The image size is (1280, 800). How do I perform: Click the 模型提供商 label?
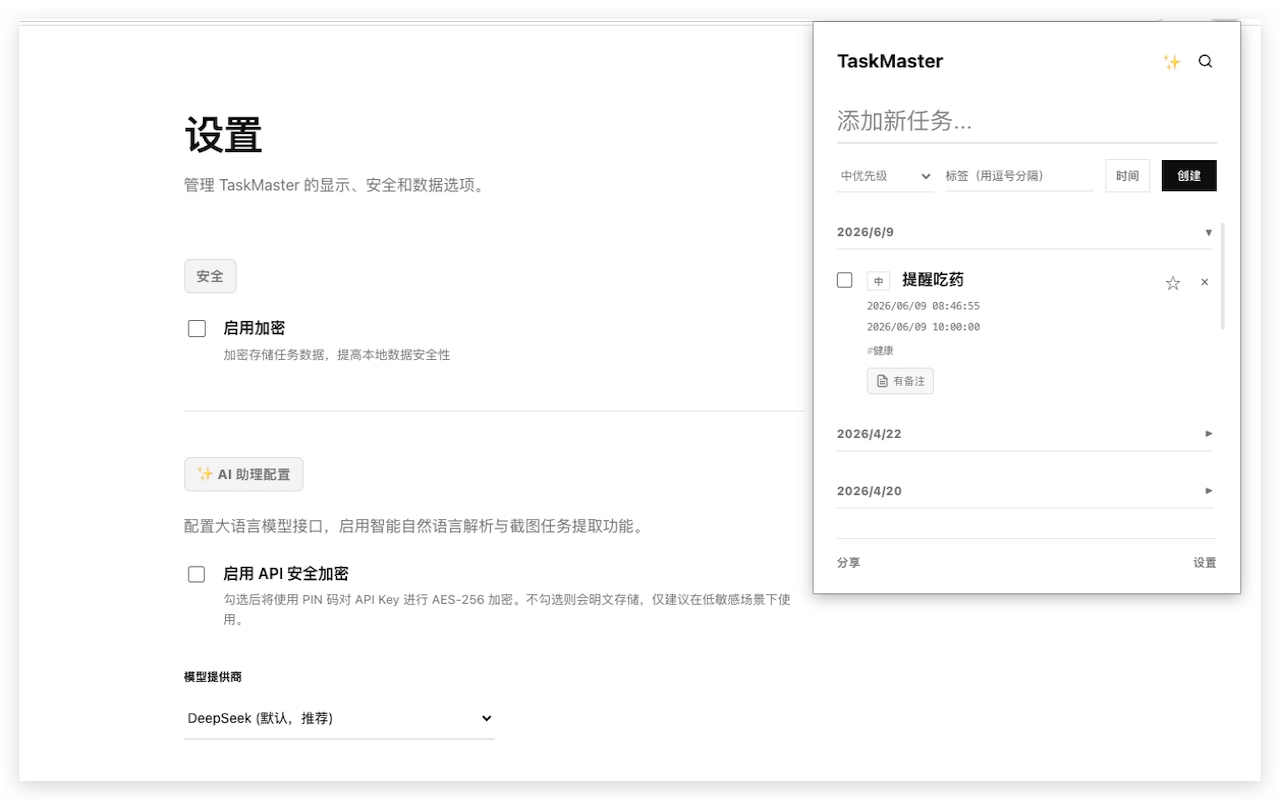point(213,677)
